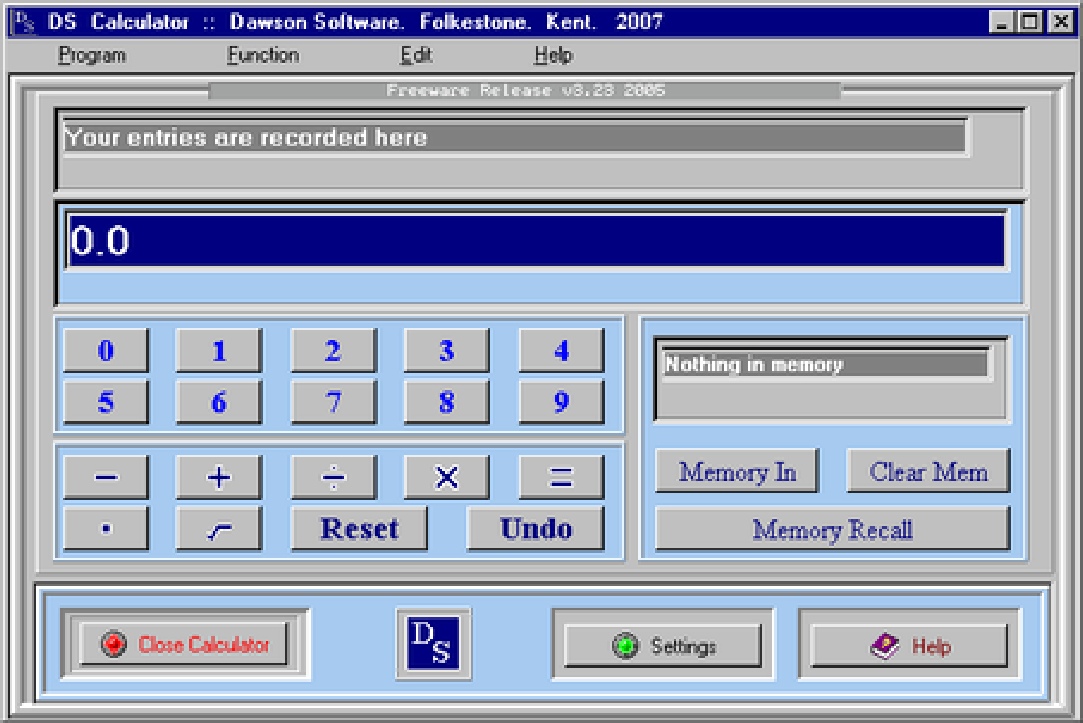This screenshot has width=1083, height=723.
Task: Open Help from the bottom bar
Action: pyautogui.click(x=908, y=644)
